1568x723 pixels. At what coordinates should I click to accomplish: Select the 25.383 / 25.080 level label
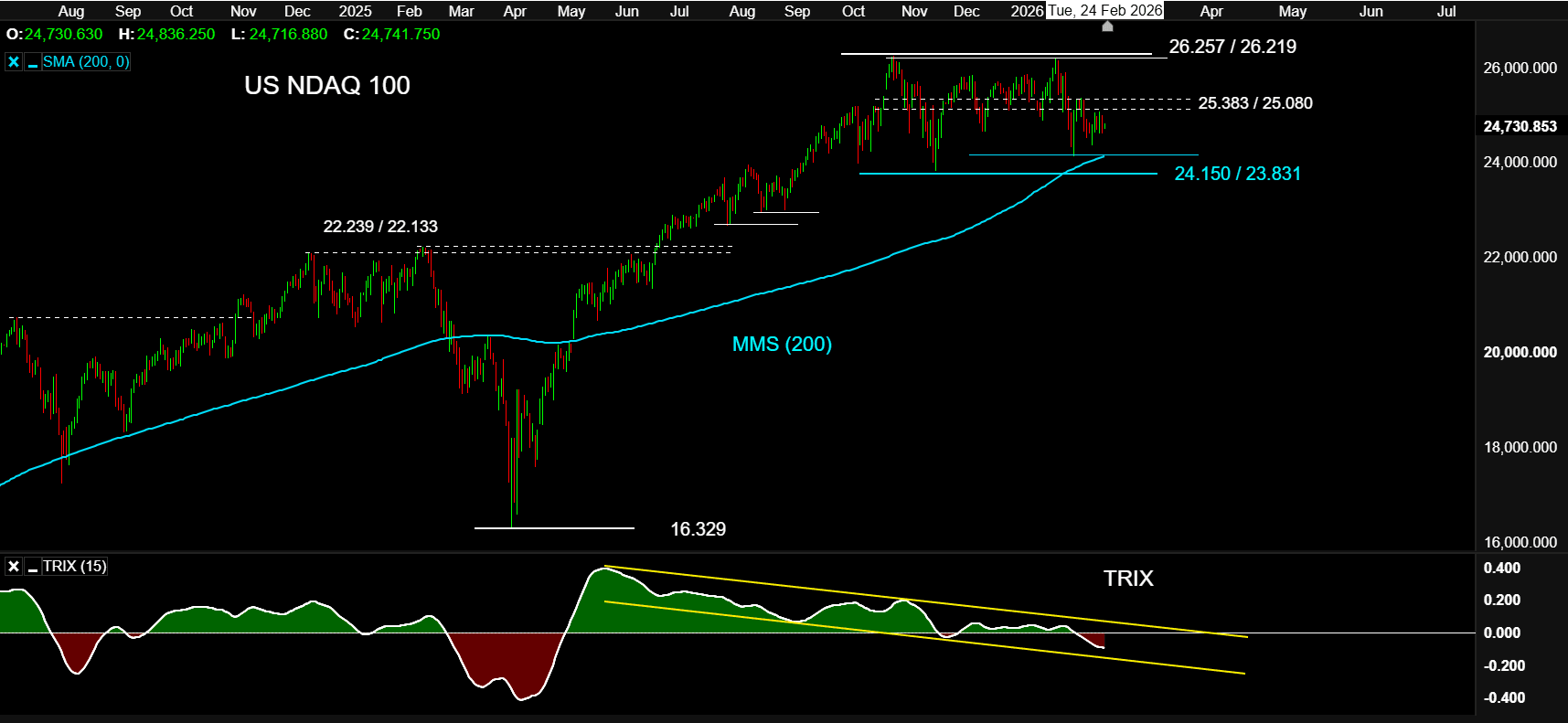point(1254,103)
